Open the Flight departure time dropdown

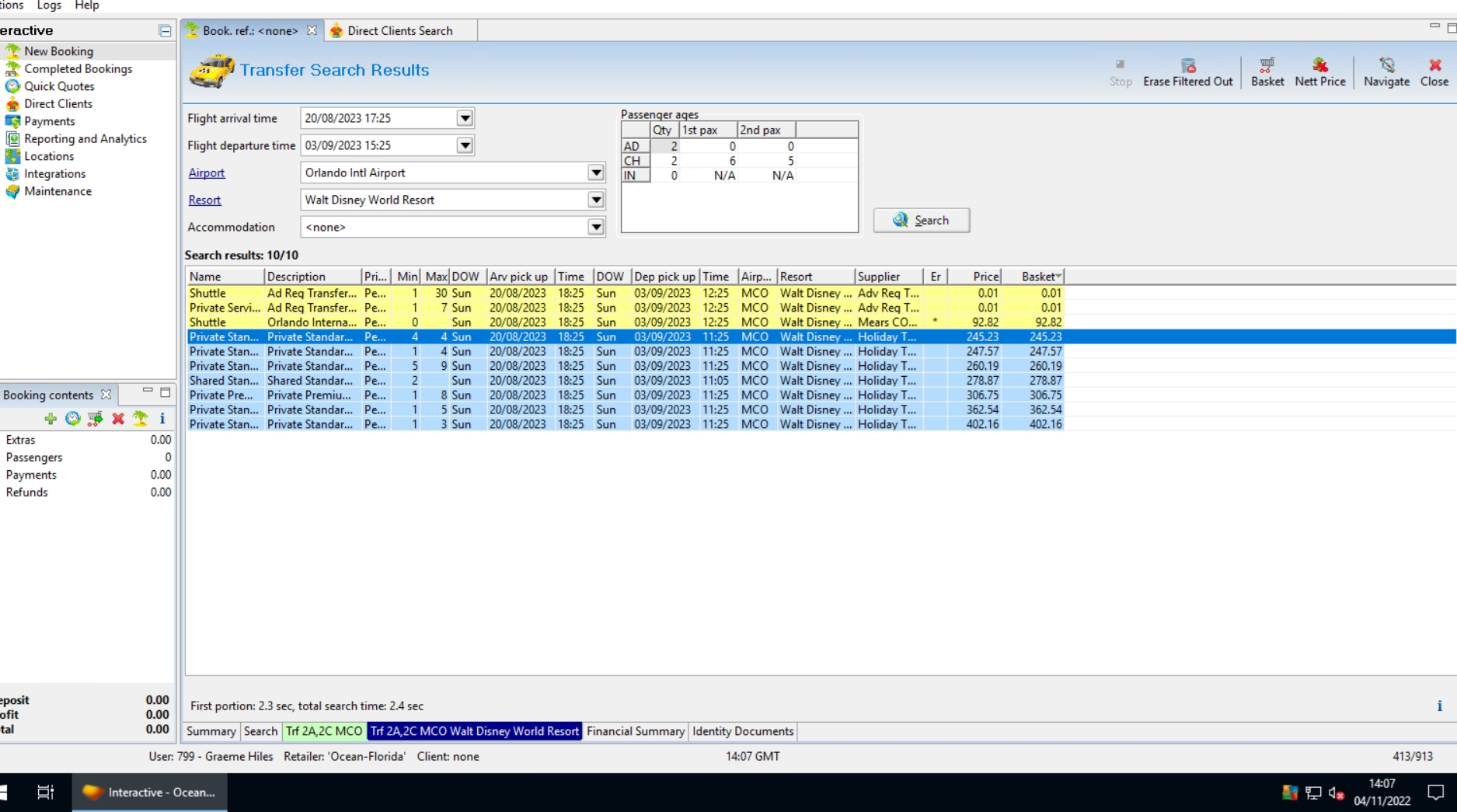465,145
